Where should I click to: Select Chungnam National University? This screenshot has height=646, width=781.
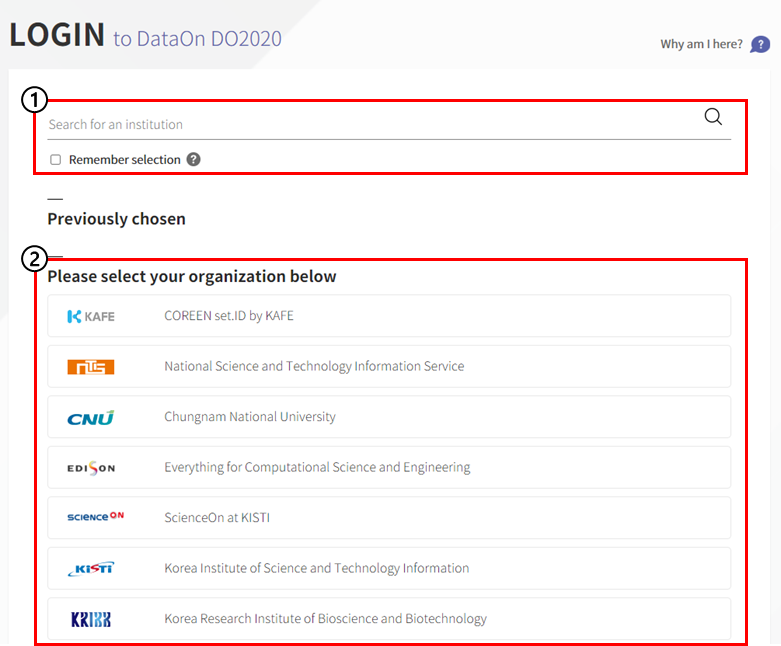tap(389, 417)
